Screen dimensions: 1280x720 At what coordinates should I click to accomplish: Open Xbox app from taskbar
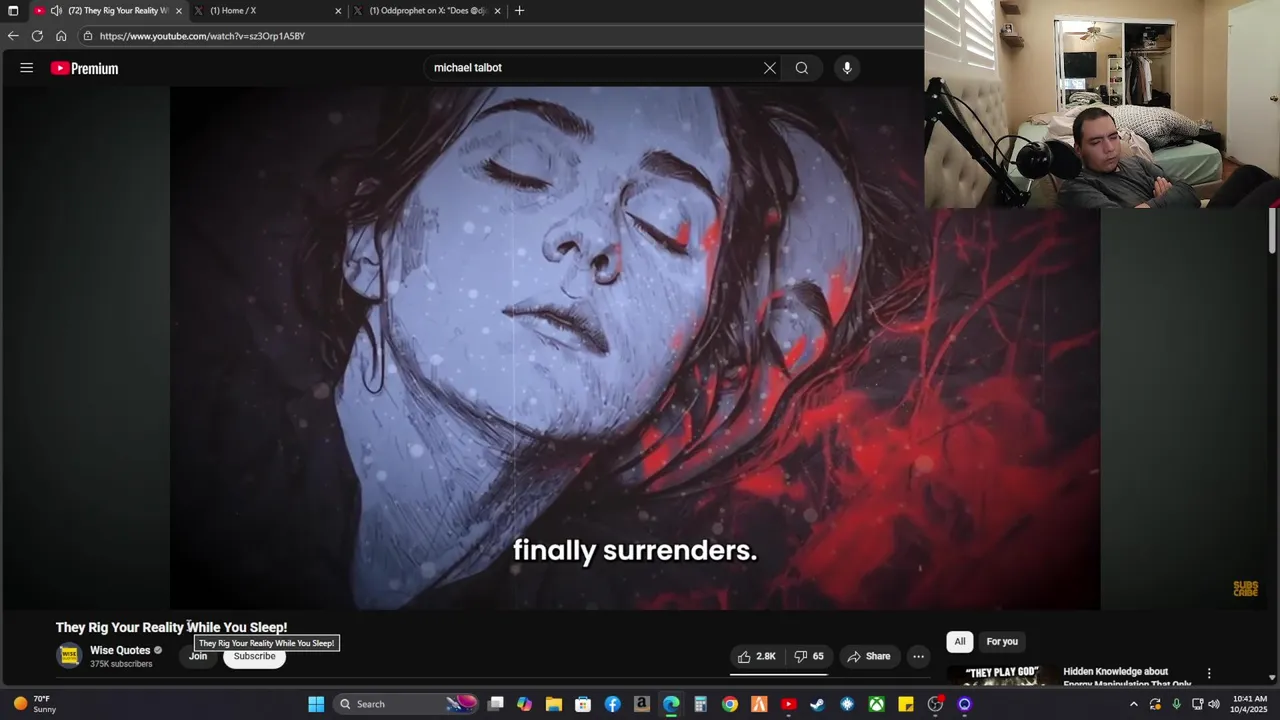coord(876,704)
